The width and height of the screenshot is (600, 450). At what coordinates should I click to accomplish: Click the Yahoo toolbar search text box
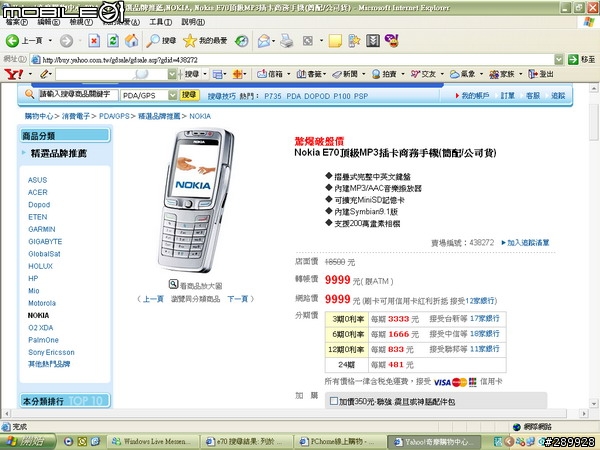tap(112, 74)
